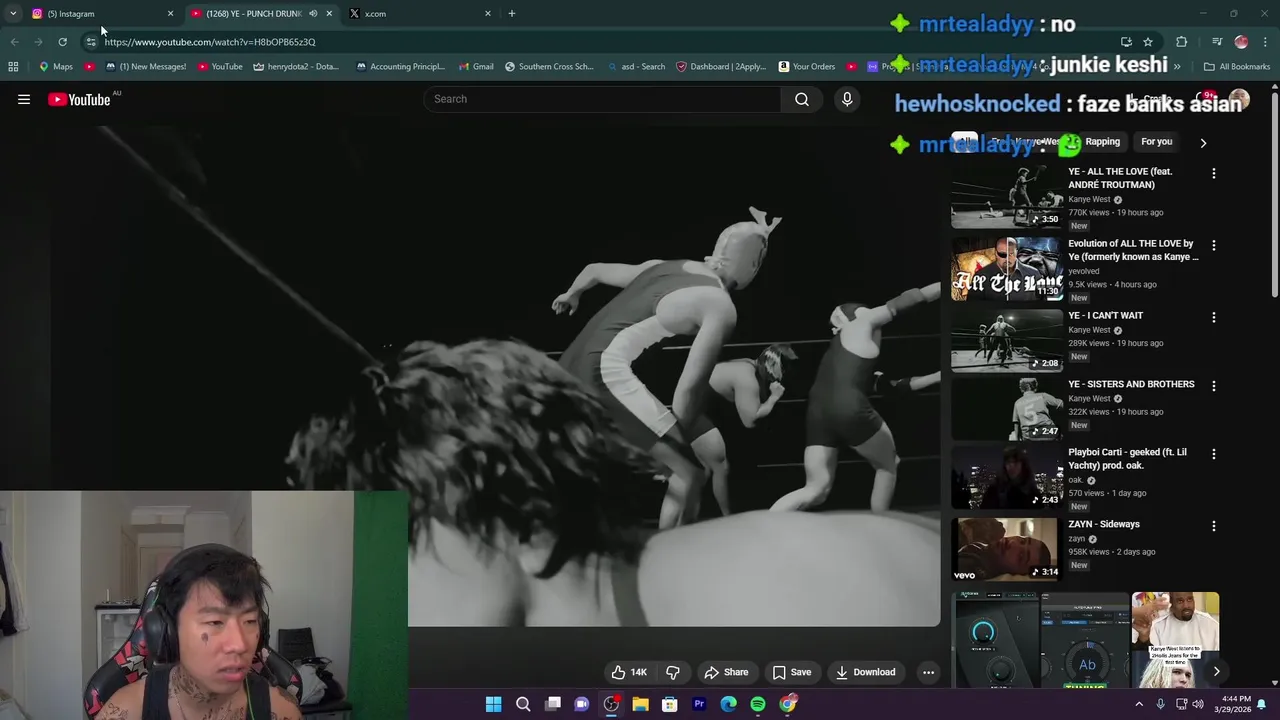The image size is (1280, 720).
Task: Open the henrydota2 - Dota bookmark
Action: 295,67
